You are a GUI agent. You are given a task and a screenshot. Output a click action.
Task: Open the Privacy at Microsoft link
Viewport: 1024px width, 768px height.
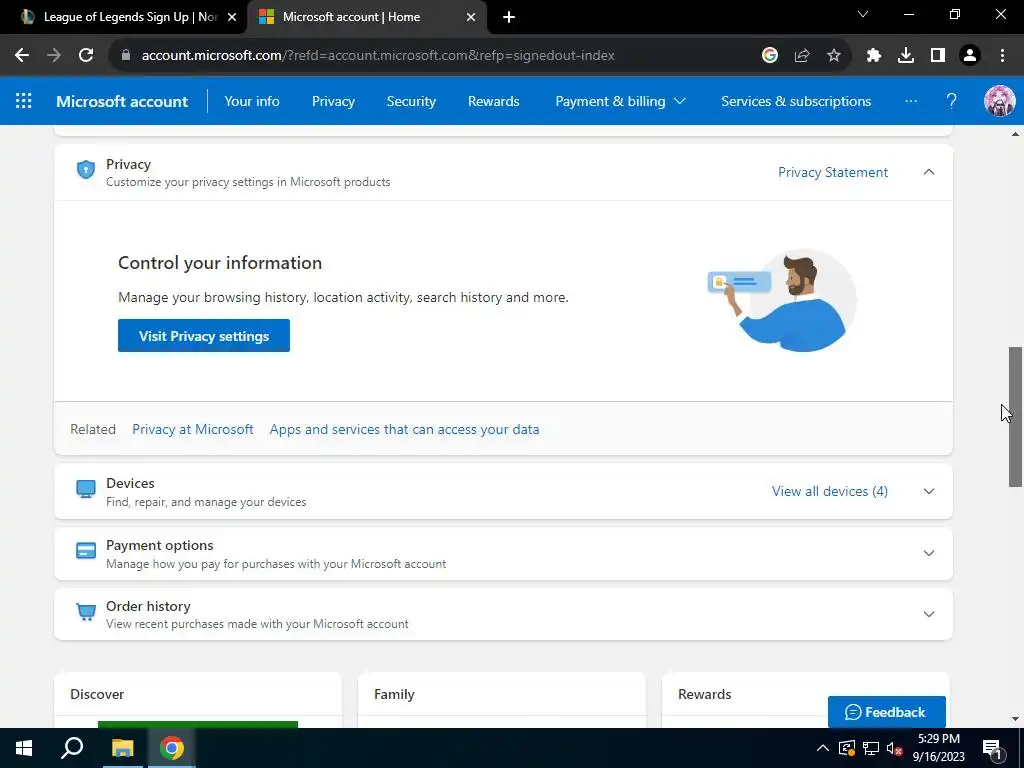click(x=193, y=429)
